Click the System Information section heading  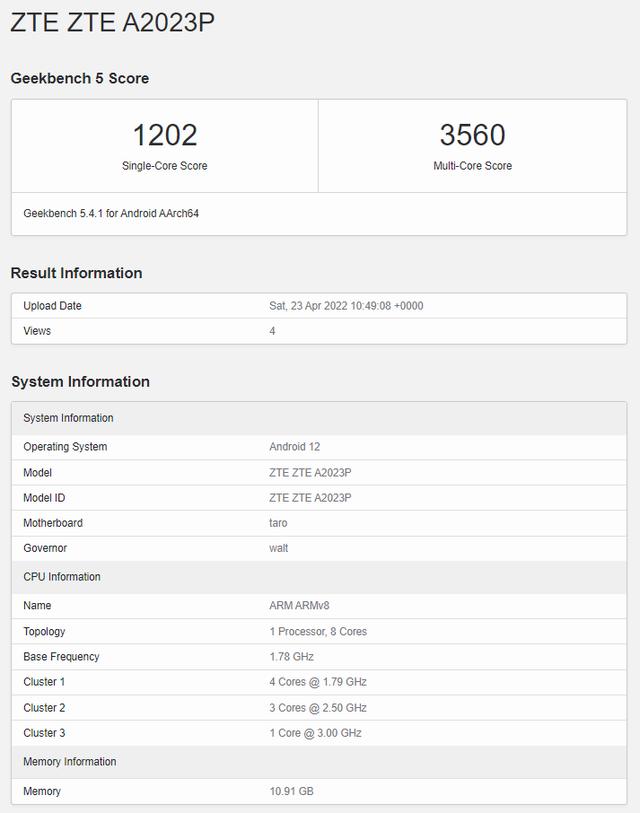coord(80,382)
